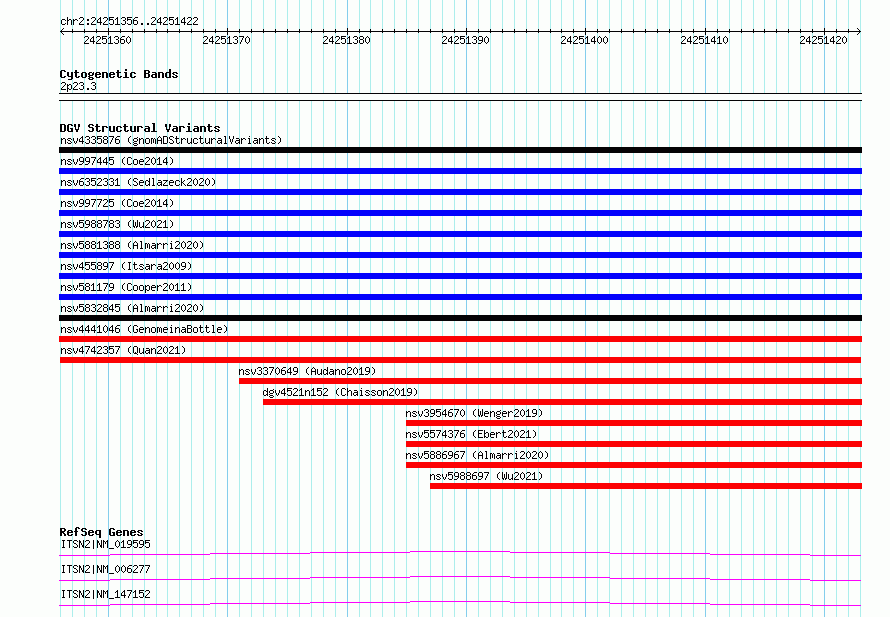Click ruler coordinate 24251390
This screenshot has width=890, height=617.
point(465,40)
